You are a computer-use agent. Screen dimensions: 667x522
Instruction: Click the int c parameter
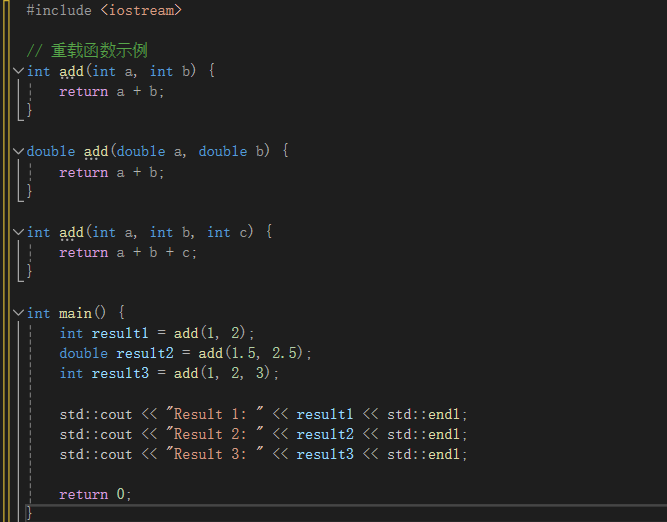(x=227, y=232)
